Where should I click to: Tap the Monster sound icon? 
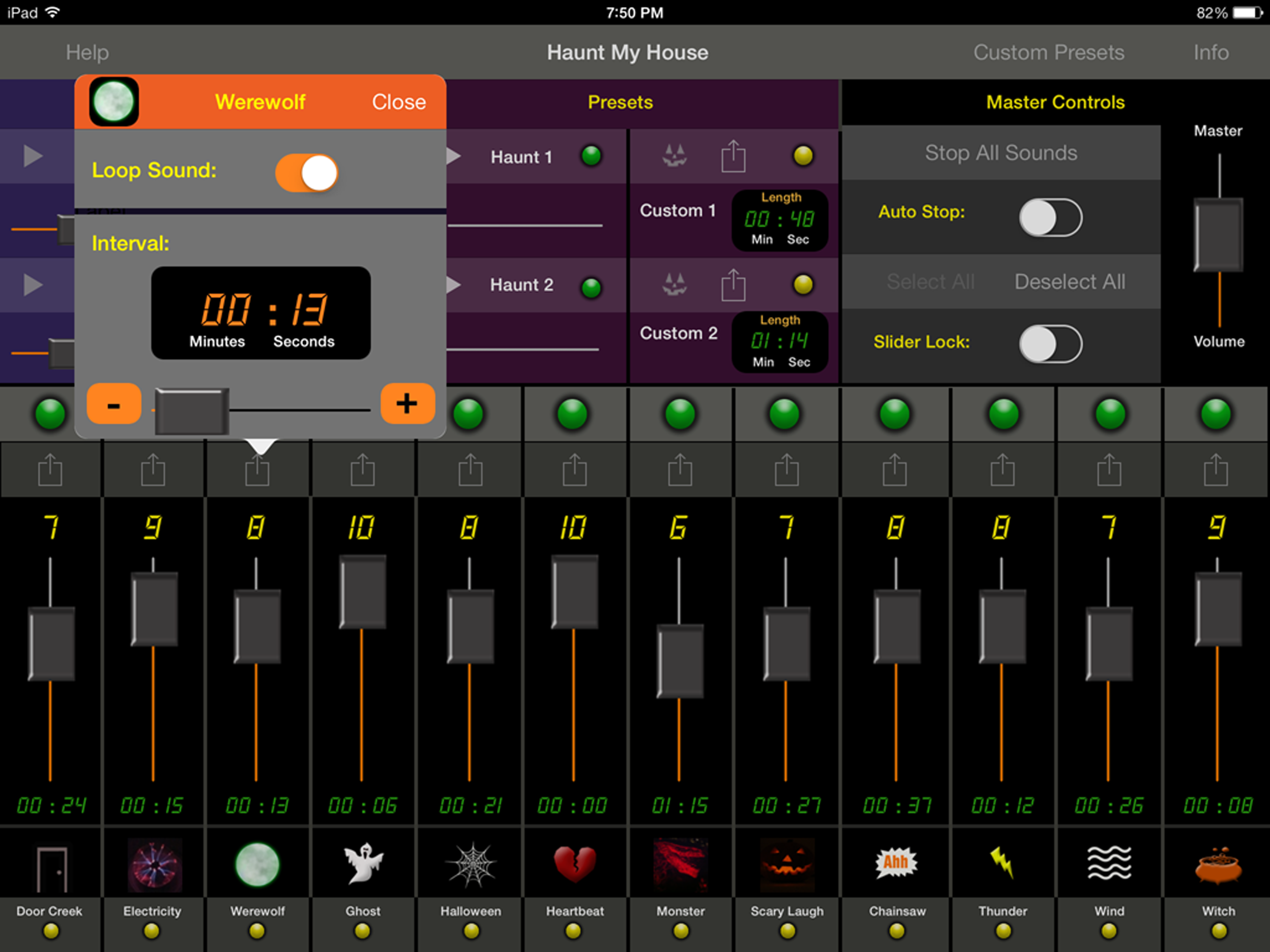(680, 865)
